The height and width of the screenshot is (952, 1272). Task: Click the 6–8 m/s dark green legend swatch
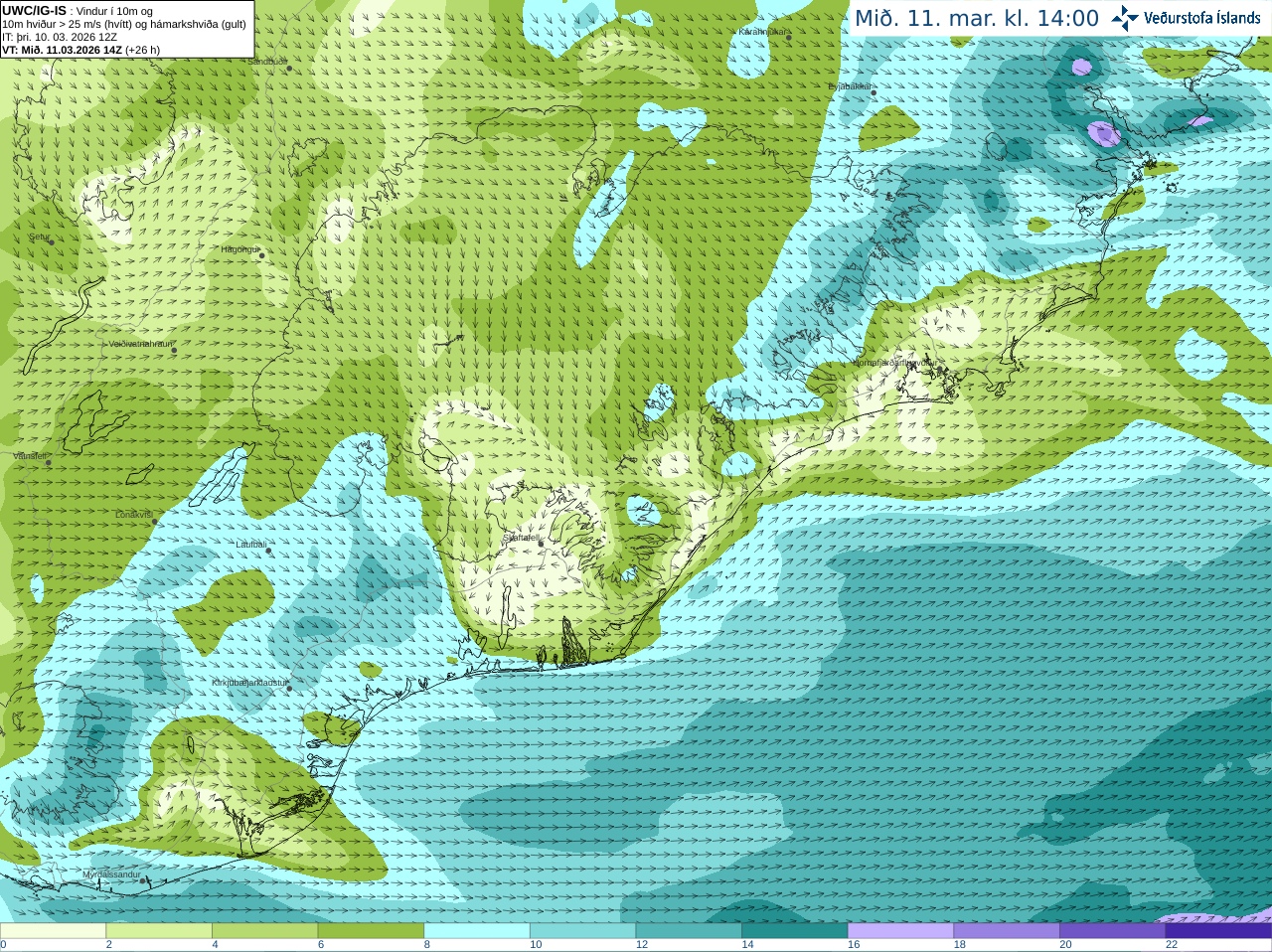click(x=371, y=931)
